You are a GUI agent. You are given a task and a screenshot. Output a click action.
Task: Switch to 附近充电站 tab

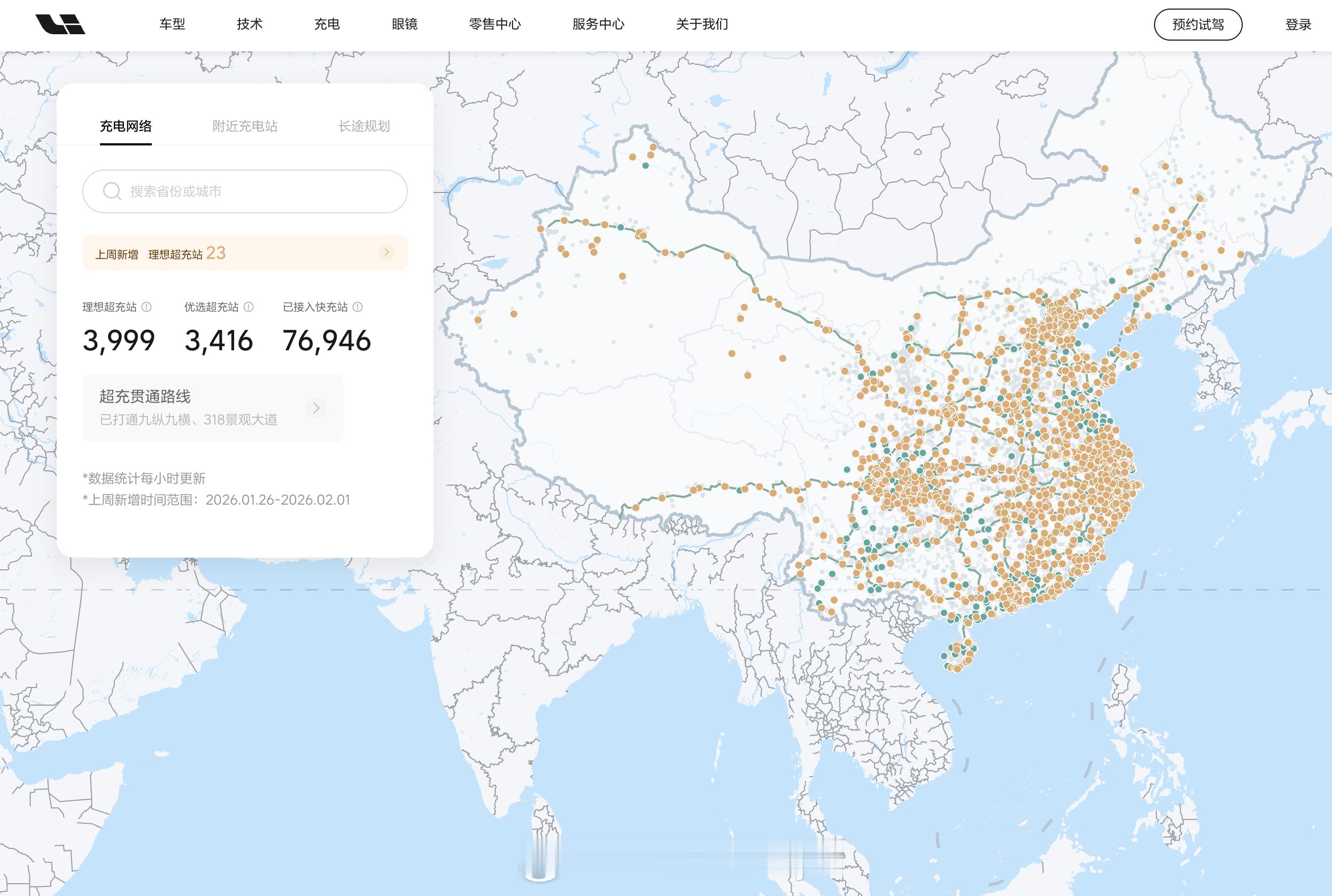pyautogui.click(x=244, y=126)
